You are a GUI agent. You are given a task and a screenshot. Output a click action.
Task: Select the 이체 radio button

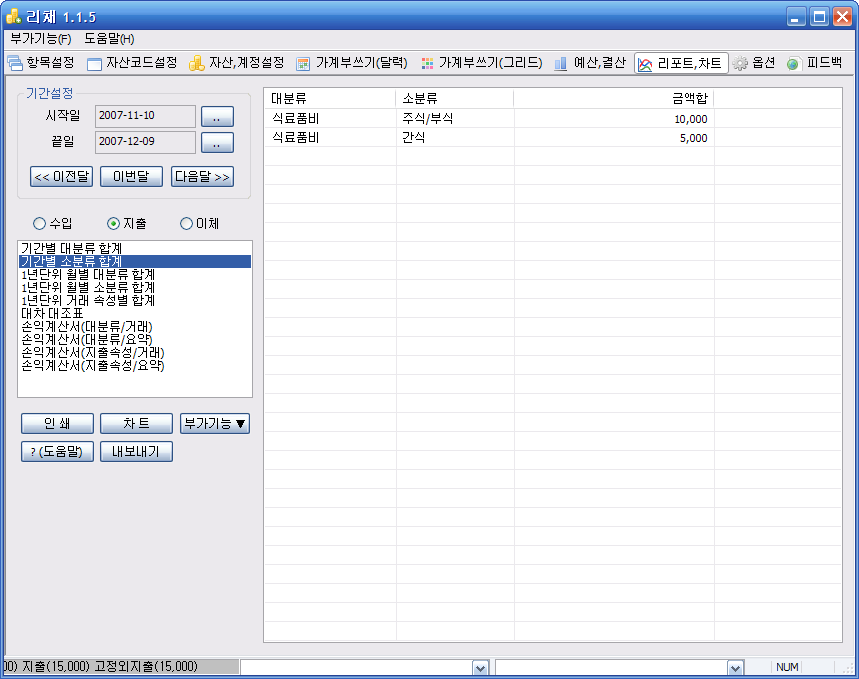pos(186,224)
